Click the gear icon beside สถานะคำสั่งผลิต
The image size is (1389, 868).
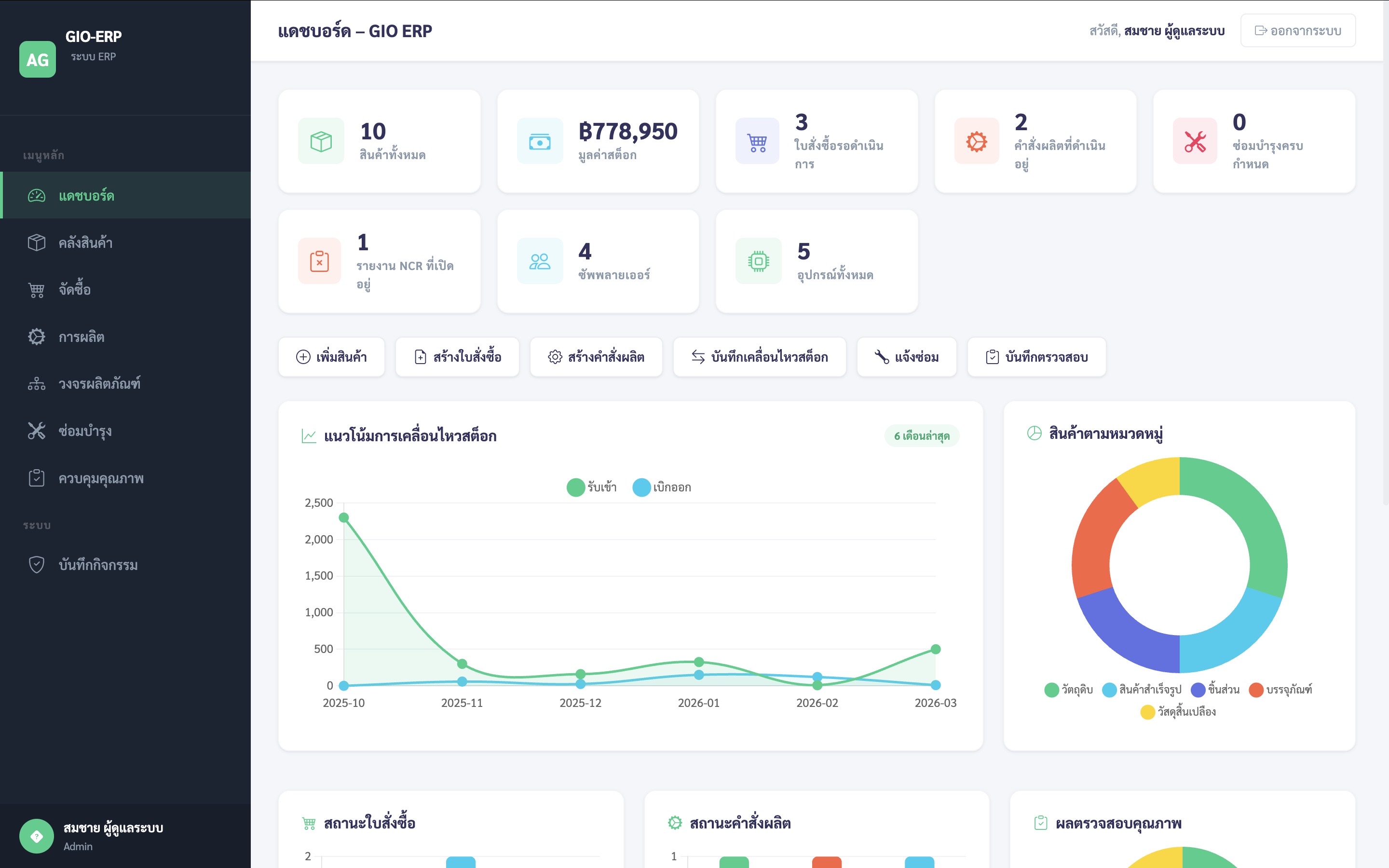(x=675, y=823)
